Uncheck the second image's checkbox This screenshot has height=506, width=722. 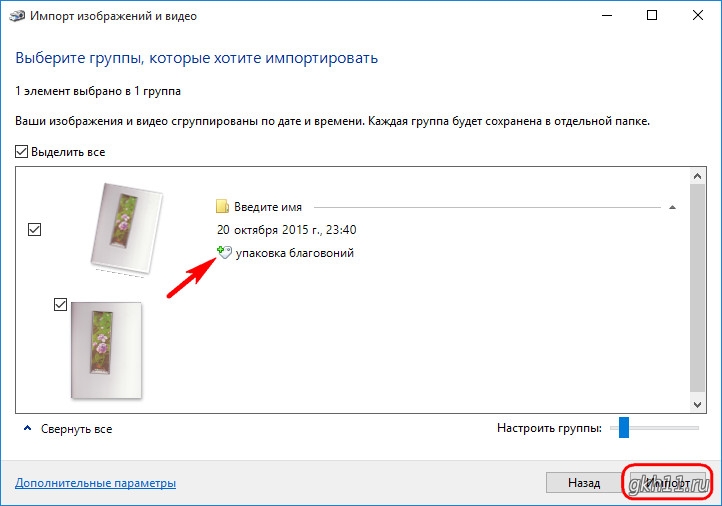pos(60,305)
